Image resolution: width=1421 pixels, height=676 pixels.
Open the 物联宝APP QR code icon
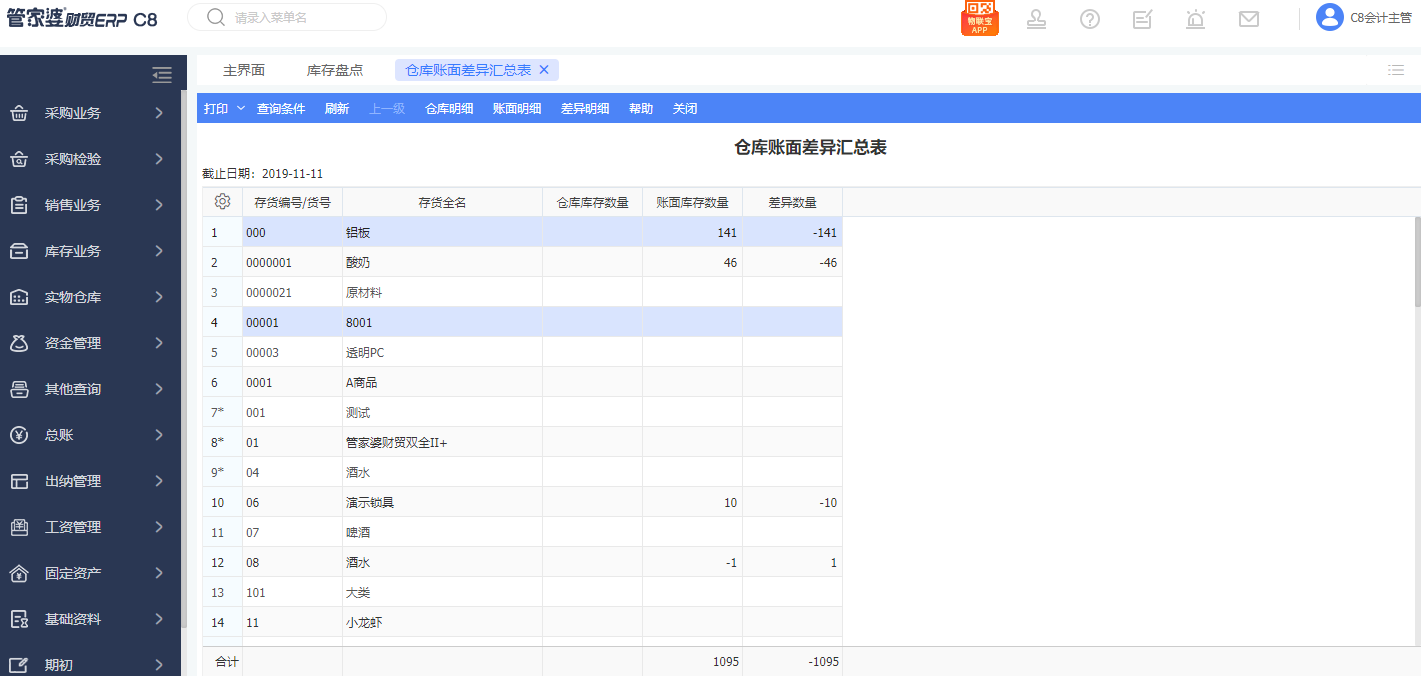coord(979,18)
